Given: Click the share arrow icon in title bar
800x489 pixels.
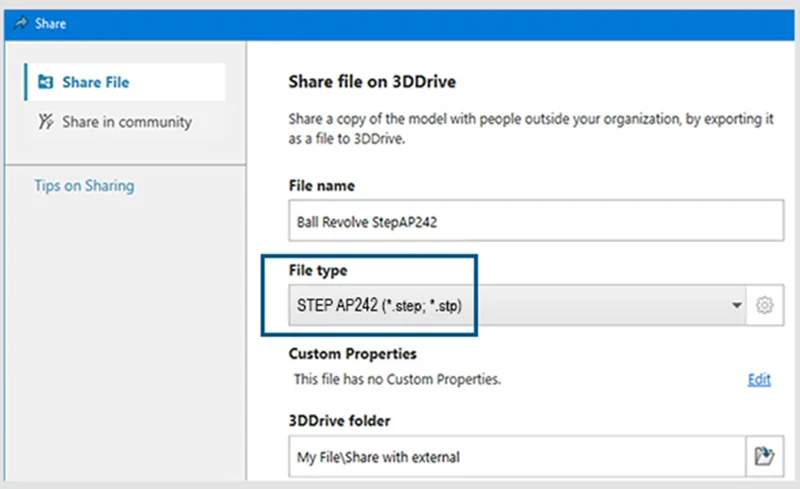Looking at the screenshot, I should coord(21,23).
